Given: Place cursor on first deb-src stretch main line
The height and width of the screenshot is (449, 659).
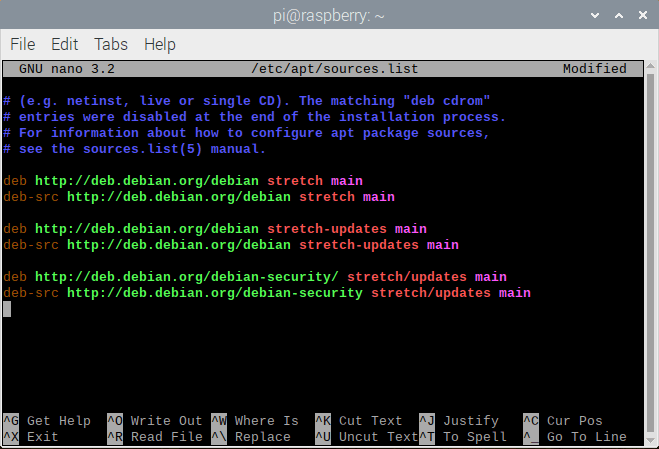Looking at the screenshot, I should pos(200,197).
